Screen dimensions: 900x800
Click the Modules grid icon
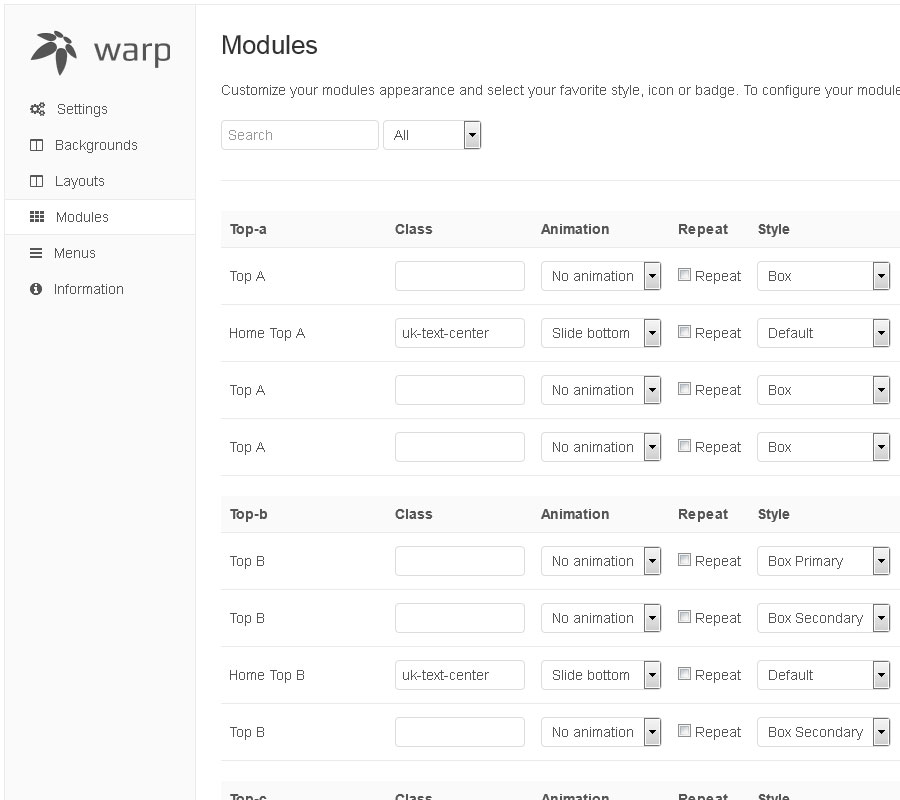point(37,217)
